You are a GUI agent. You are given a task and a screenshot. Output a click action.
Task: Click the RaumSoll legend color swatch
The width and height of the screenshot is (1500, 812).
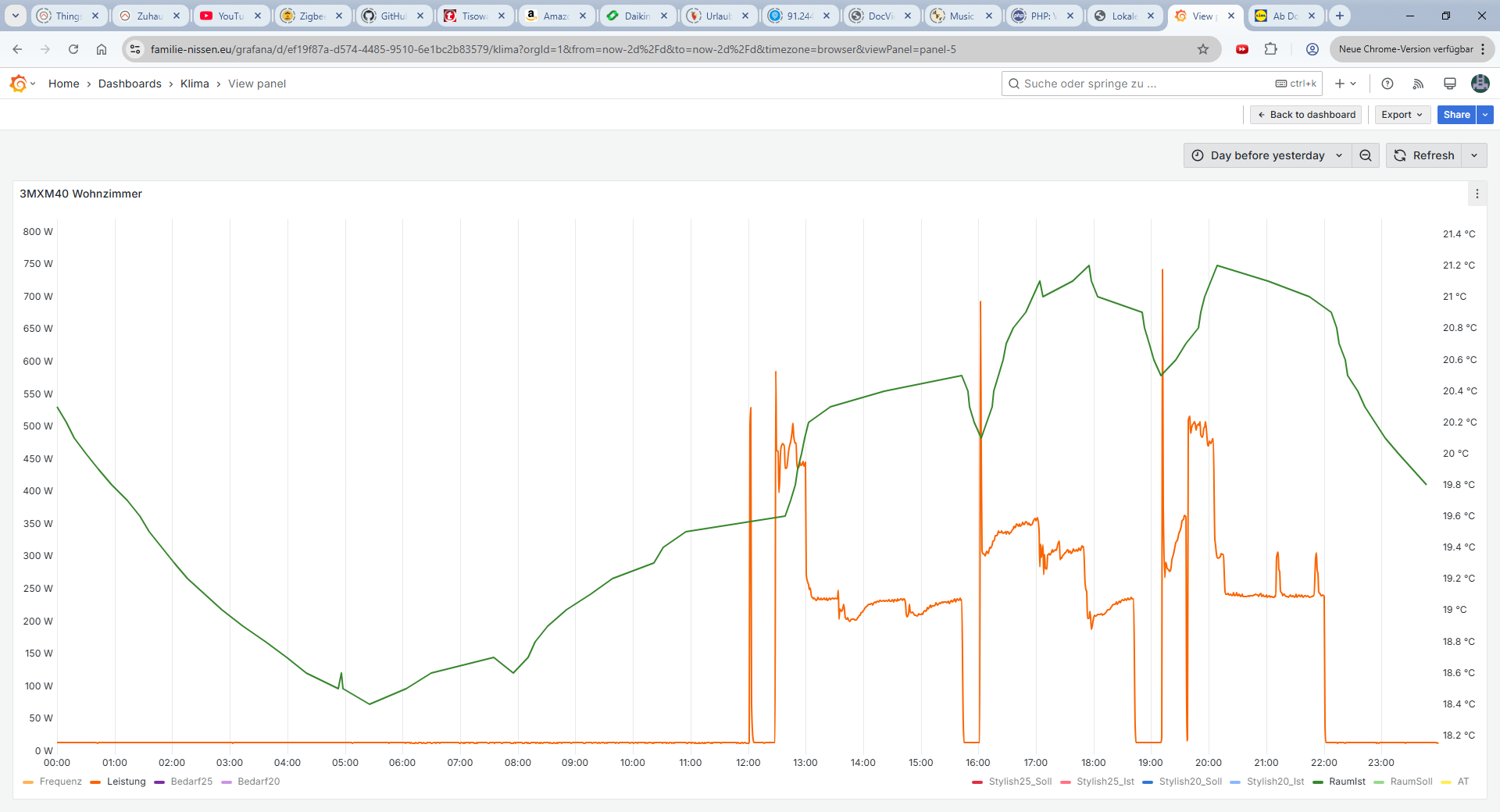1379,782
